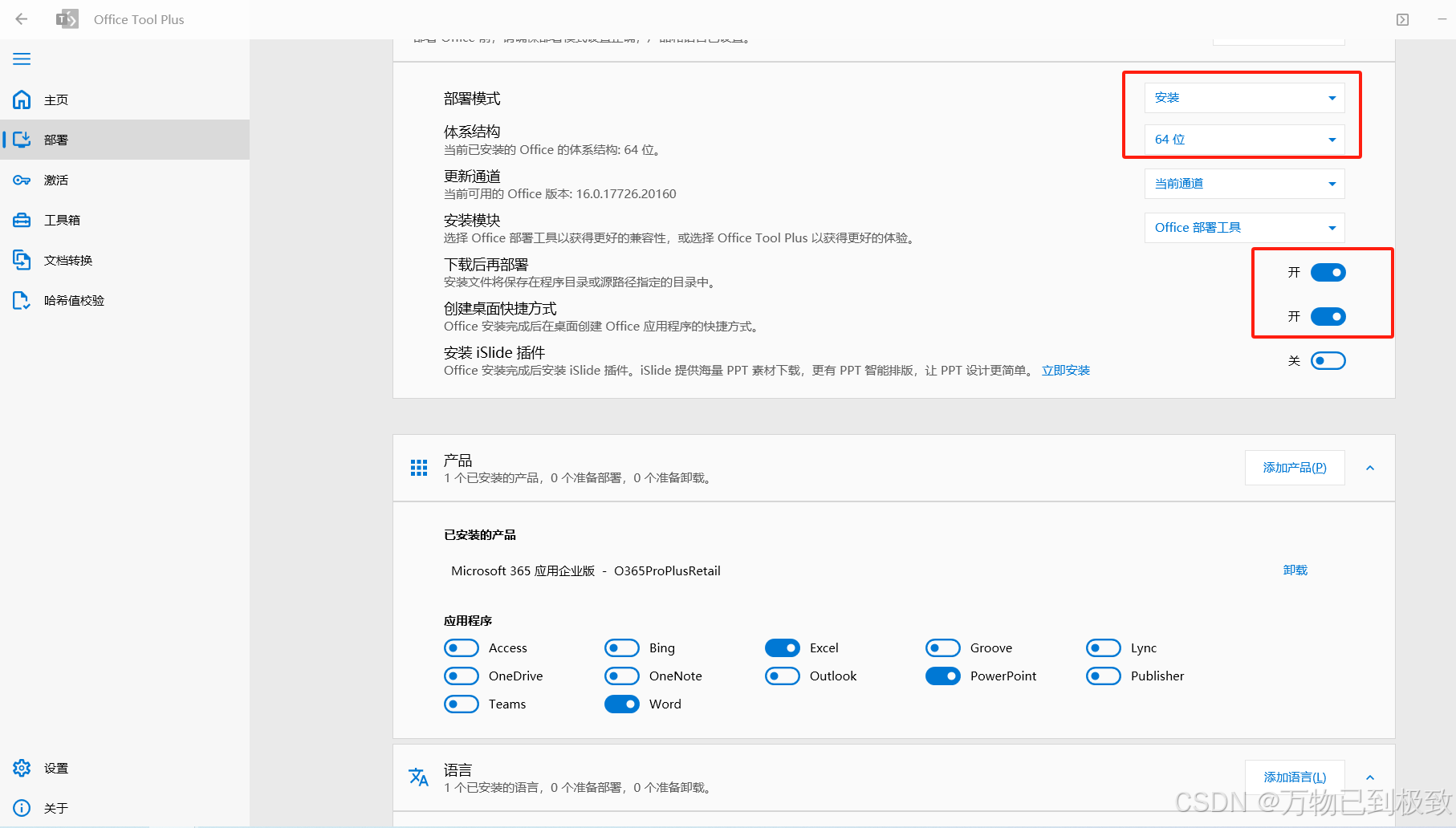Enable 安装 iSlide 插件 switch
The height and width of the screenshot is (828, 1456).
point(1328,361)
